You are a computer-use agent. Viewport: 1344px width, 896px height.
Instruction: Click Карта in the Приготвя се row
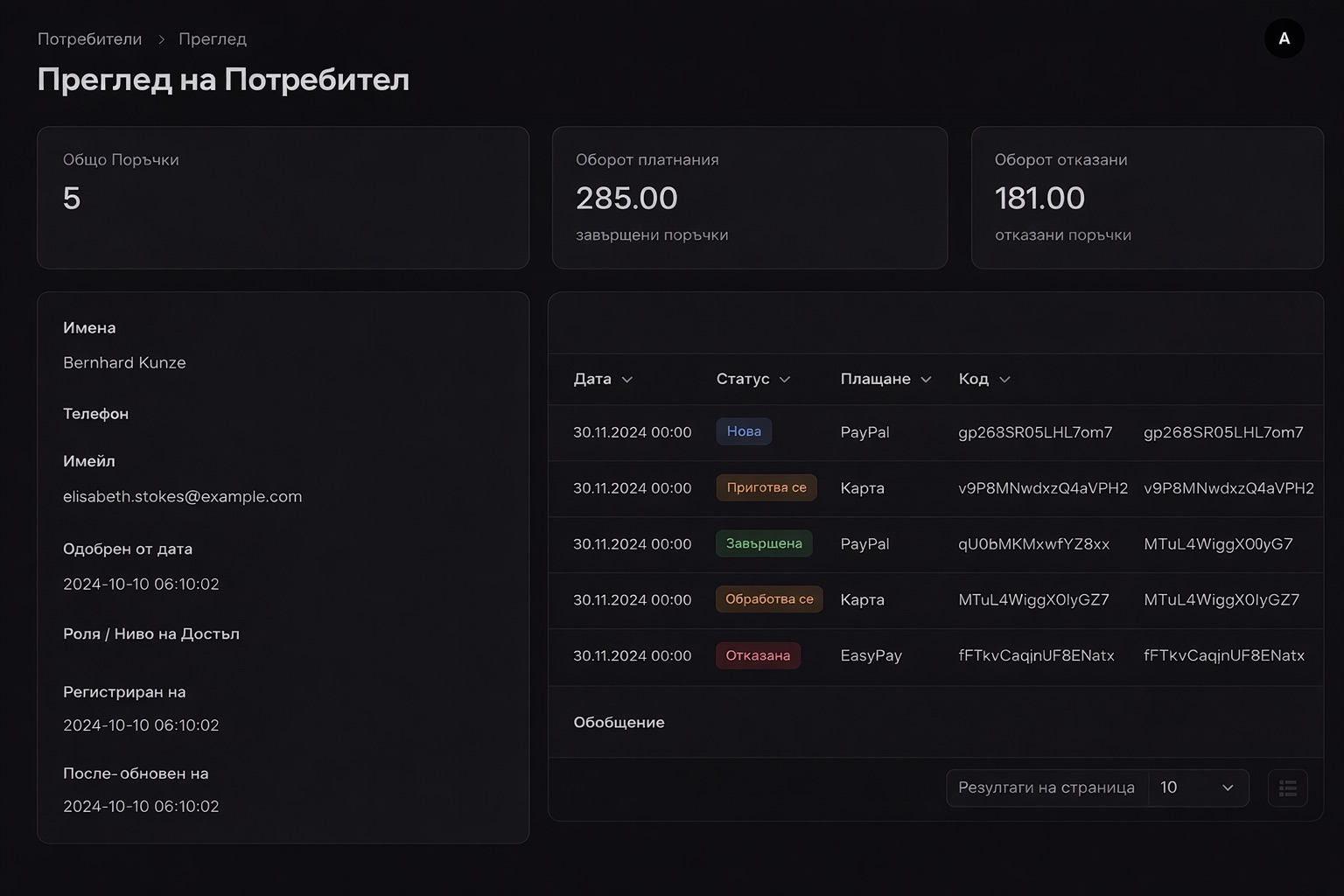(x=862, y=488)
